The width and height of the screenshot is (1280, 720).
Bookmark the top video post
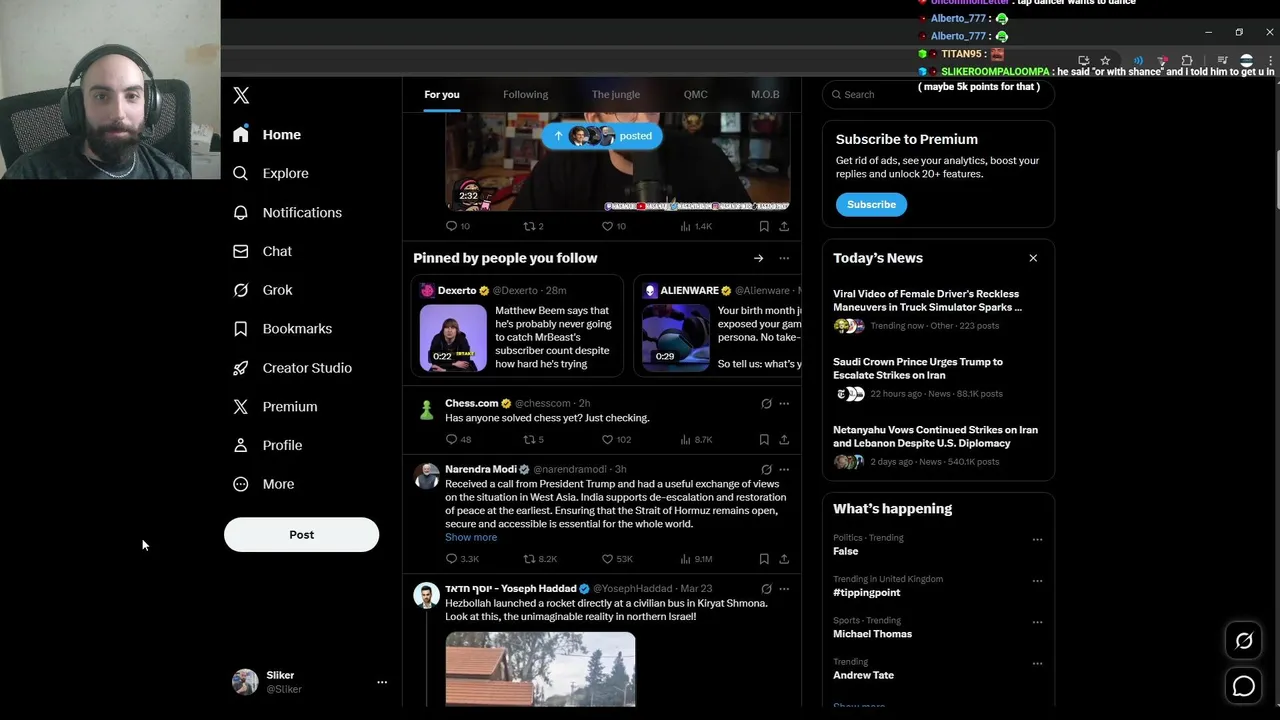tap(764, 226)
